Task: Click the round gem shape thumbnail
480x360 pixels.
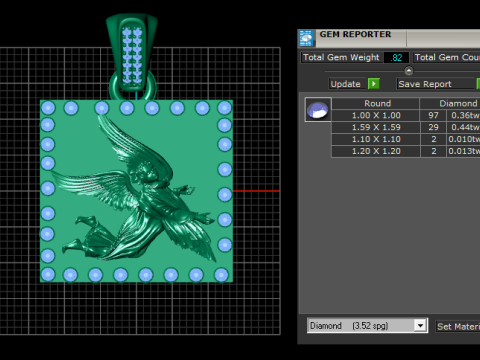Action: click(x=318, y=110)
